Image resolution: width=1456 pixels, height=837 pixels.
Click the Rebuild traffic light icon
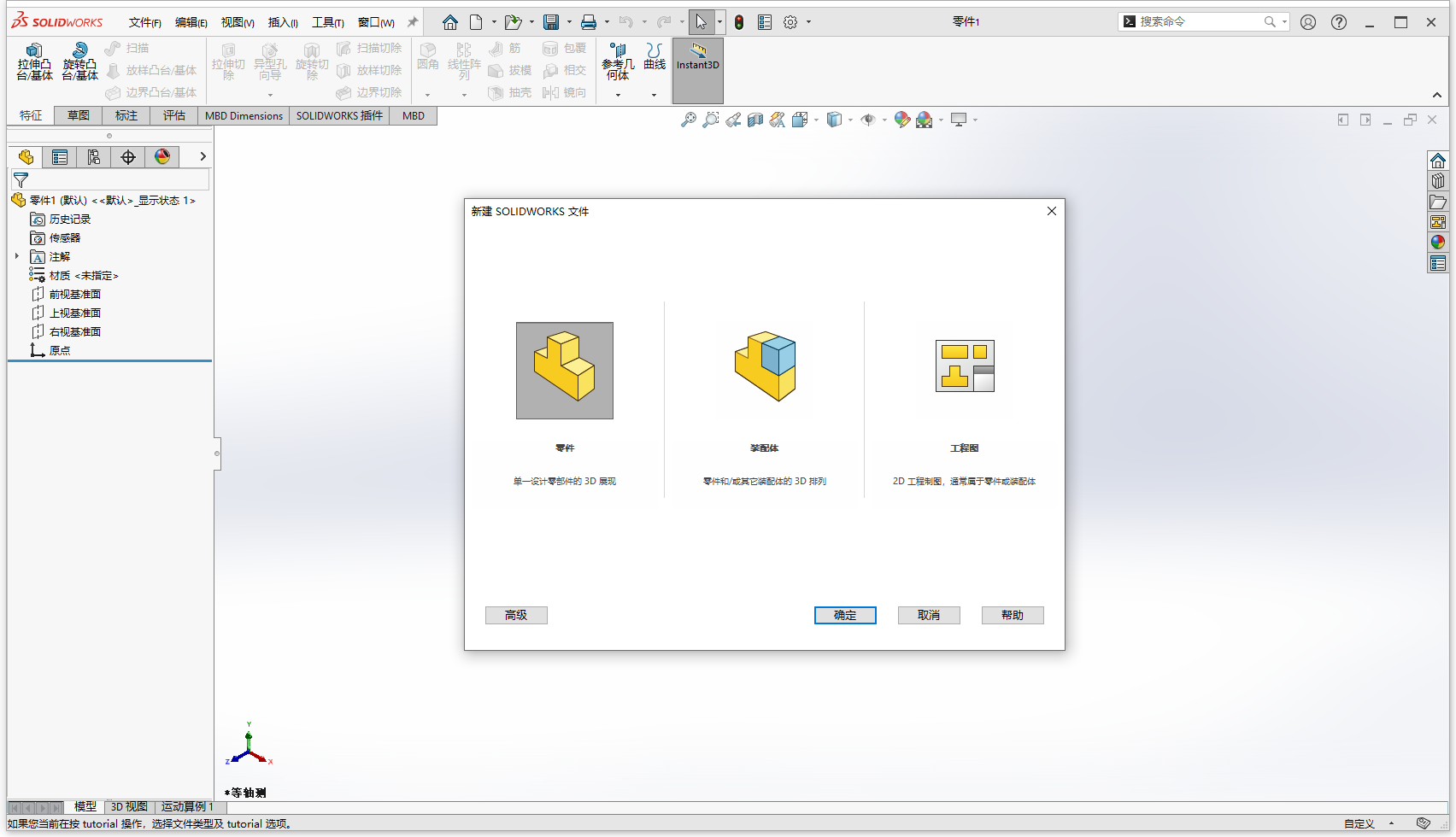tap(739, 22)
